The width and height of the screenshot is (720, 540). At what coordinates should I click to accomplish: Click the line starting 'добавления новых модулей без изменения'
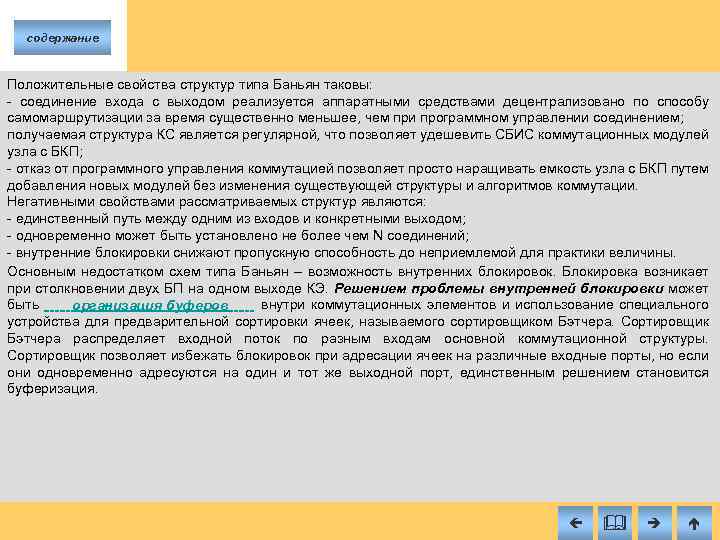click(322, 186)
